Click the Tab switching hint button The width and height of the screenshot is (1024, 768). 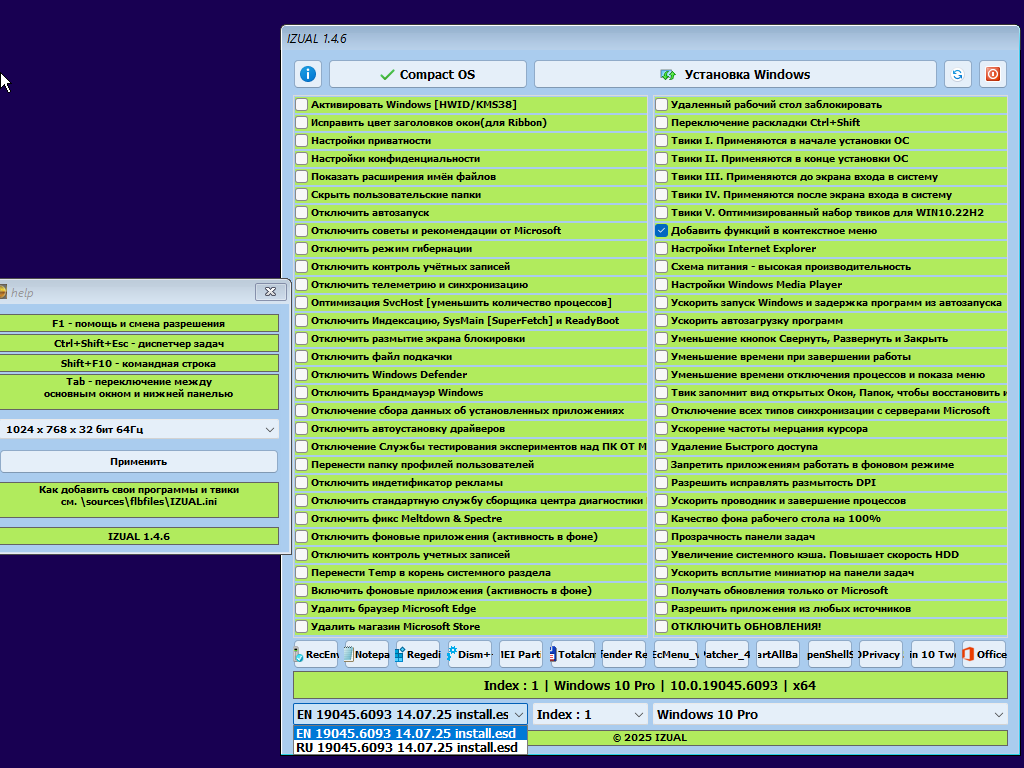138,392
